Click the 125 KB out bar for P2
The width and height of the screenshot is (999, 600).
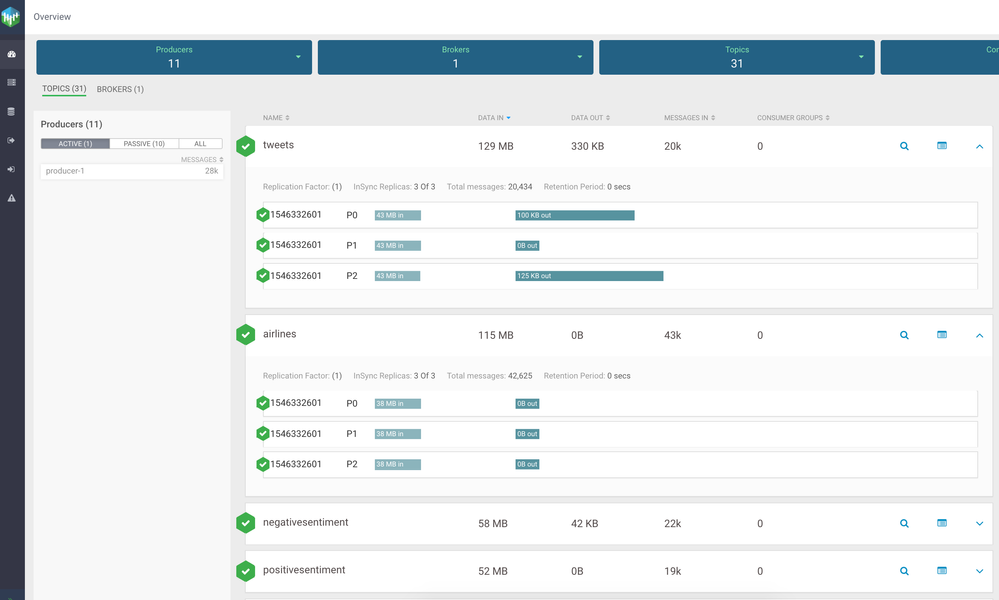point(589,276)
